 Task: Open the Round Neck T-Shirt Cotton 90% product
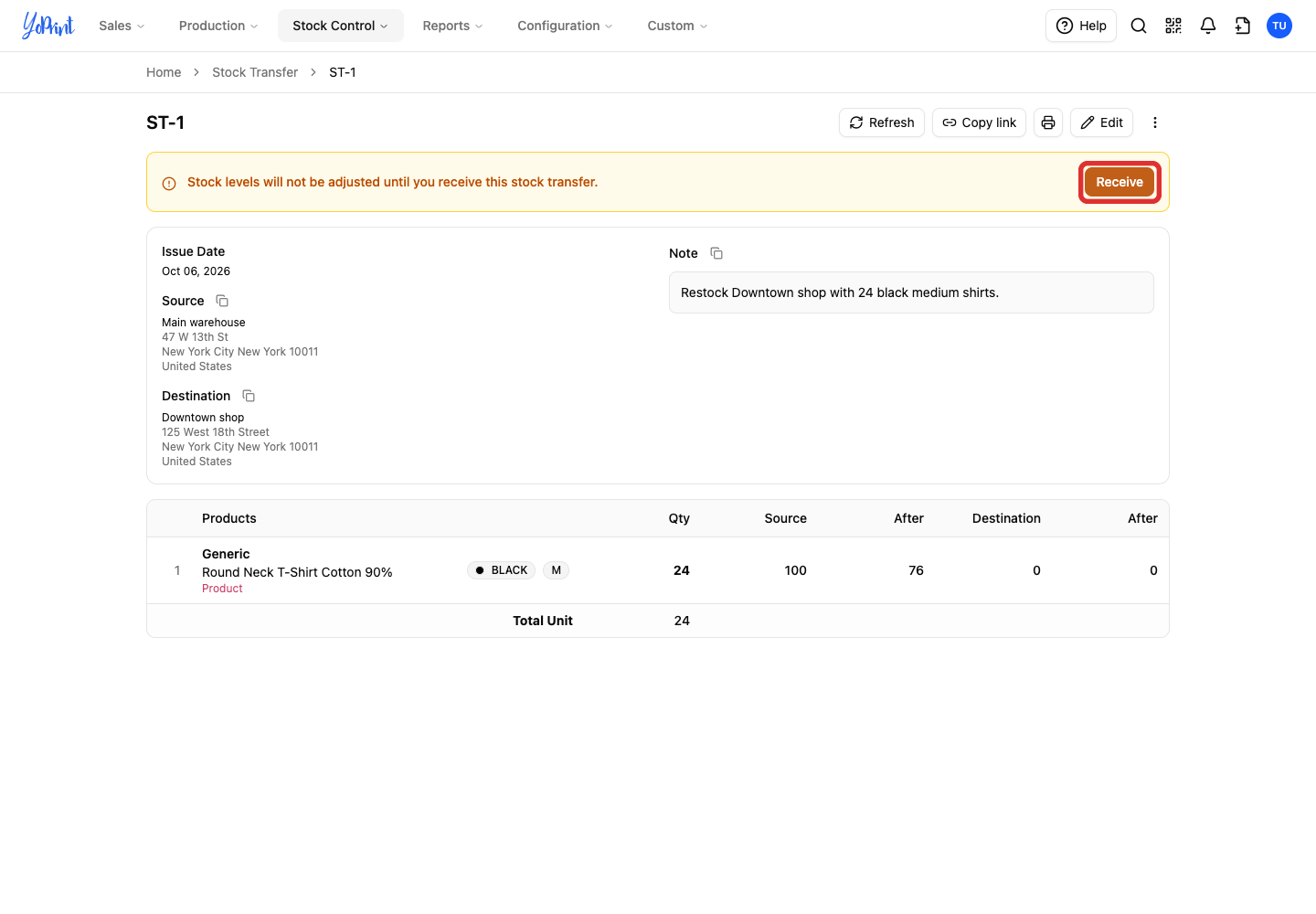pyautogui.click(x=297, y=572)
